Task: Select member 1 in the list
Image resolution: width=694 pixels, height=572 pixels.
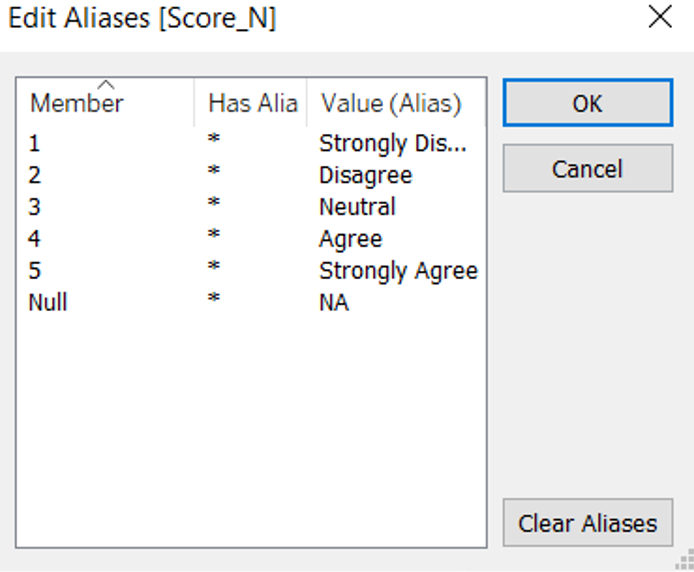Action: 35,143
